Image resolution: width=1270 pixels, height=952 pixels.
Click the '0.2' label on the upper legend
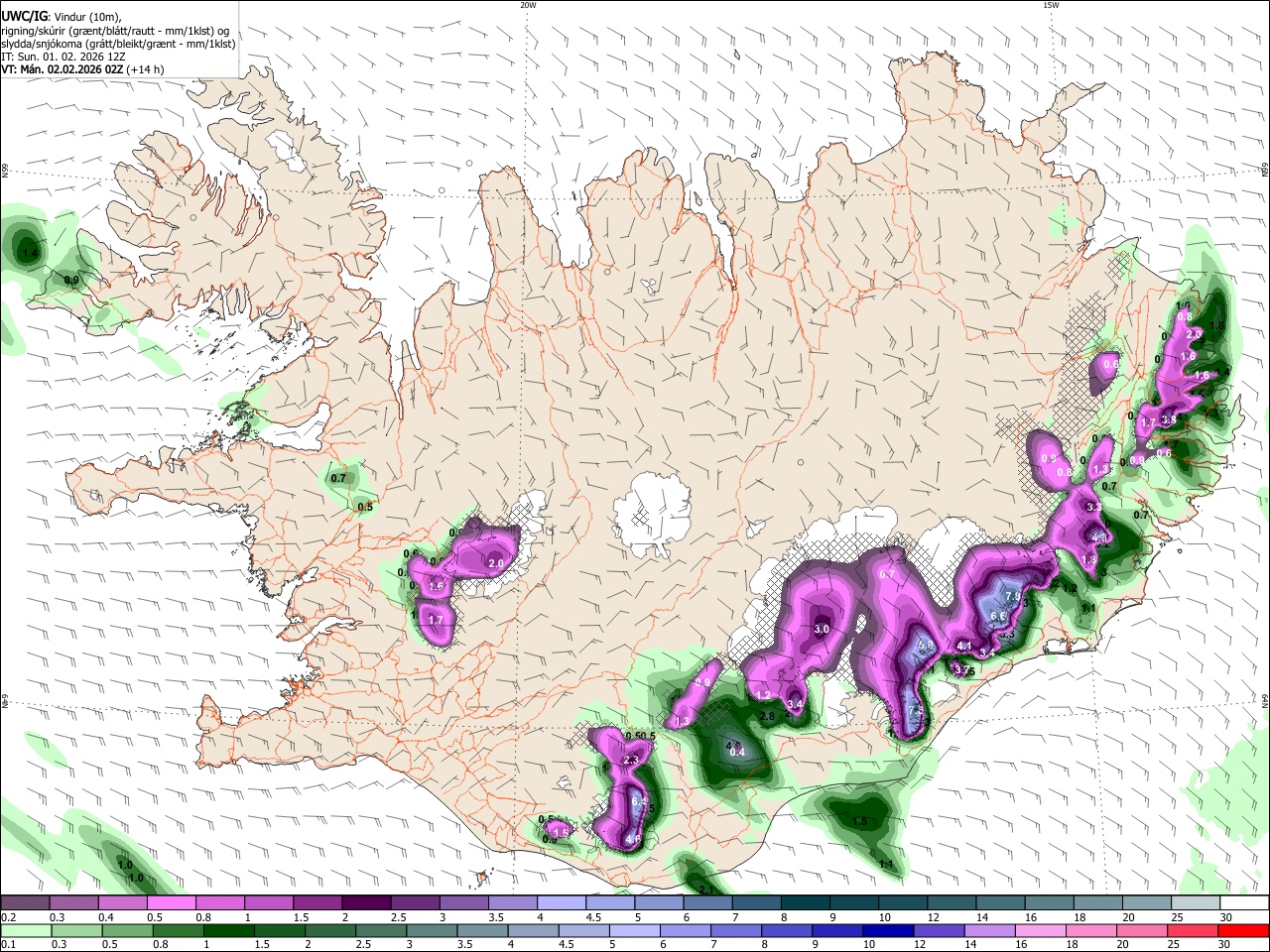[x=8, y=917]
